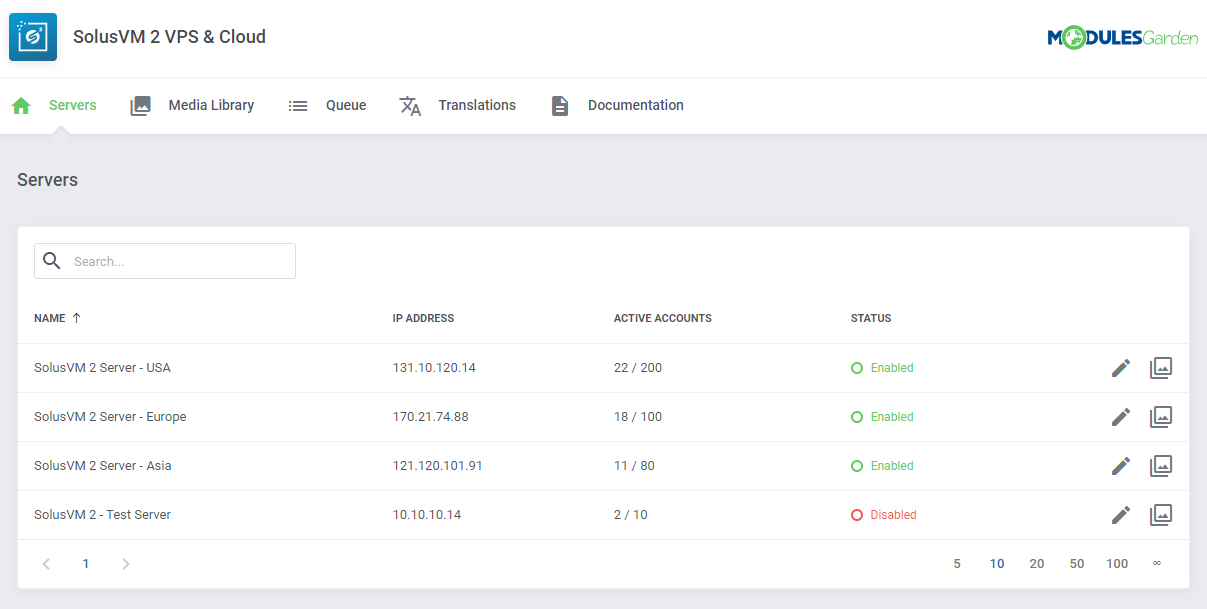1207x609 pixels.
Task: Click the SolusVM 2 module logo icon
Action: (x=33, y=37)
